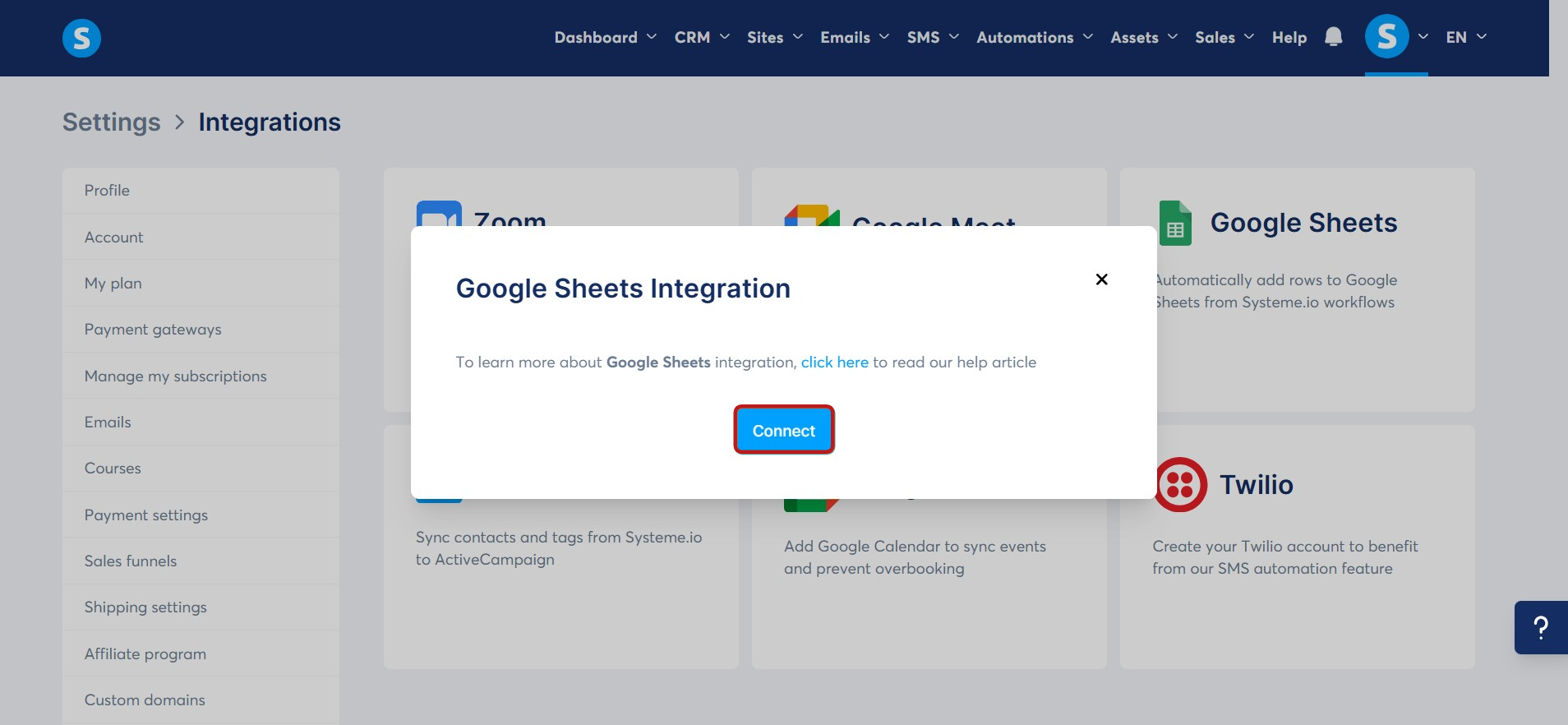The width and height of the screenshot is (1568, 725).
Task: Open Affiliate program in sidebar
Action: tap(201, 653)
